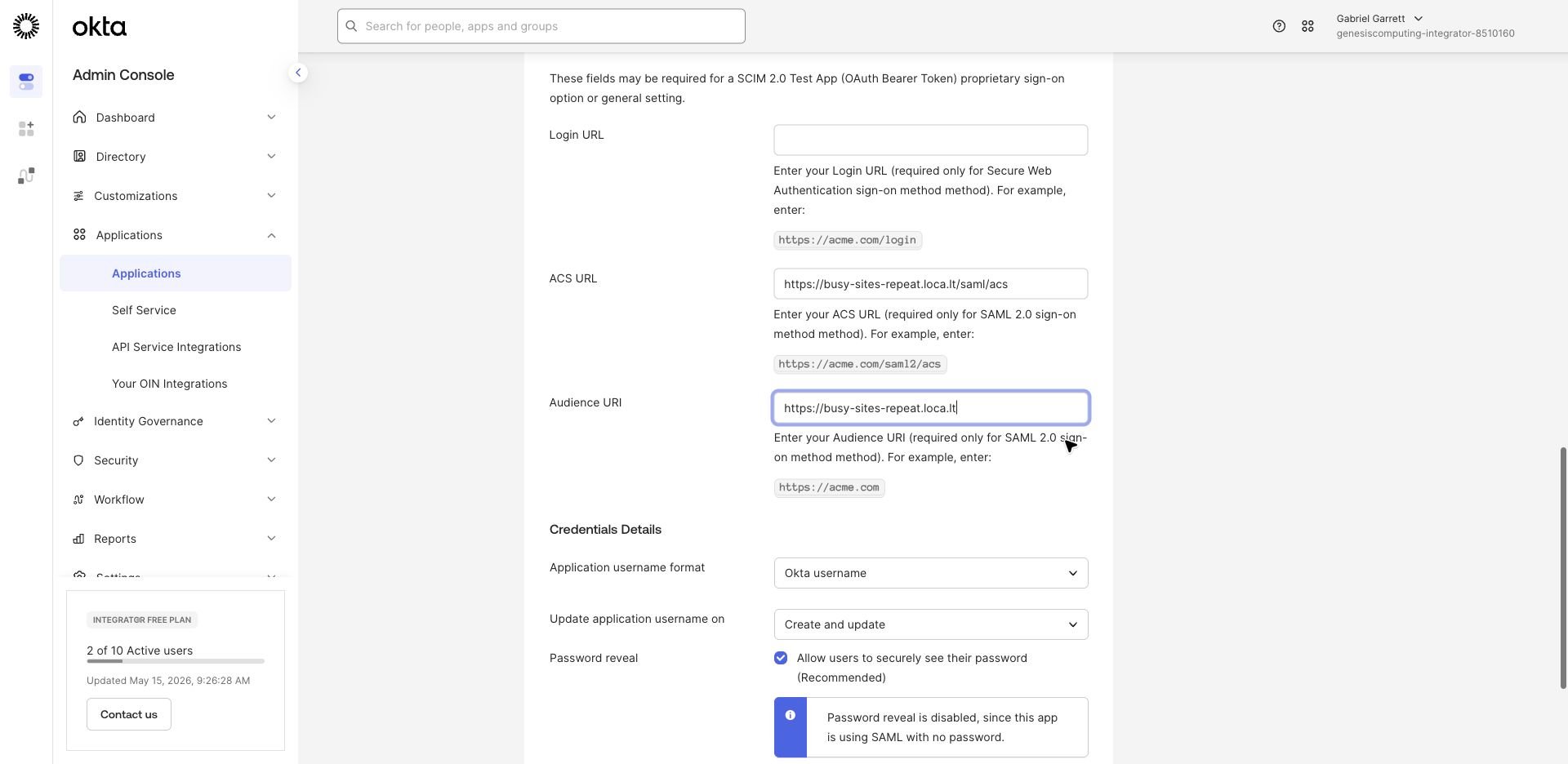Screen dimensions: 1568x764
Task: Click the page vertical scrollbar
Action: pos(1563,568)
